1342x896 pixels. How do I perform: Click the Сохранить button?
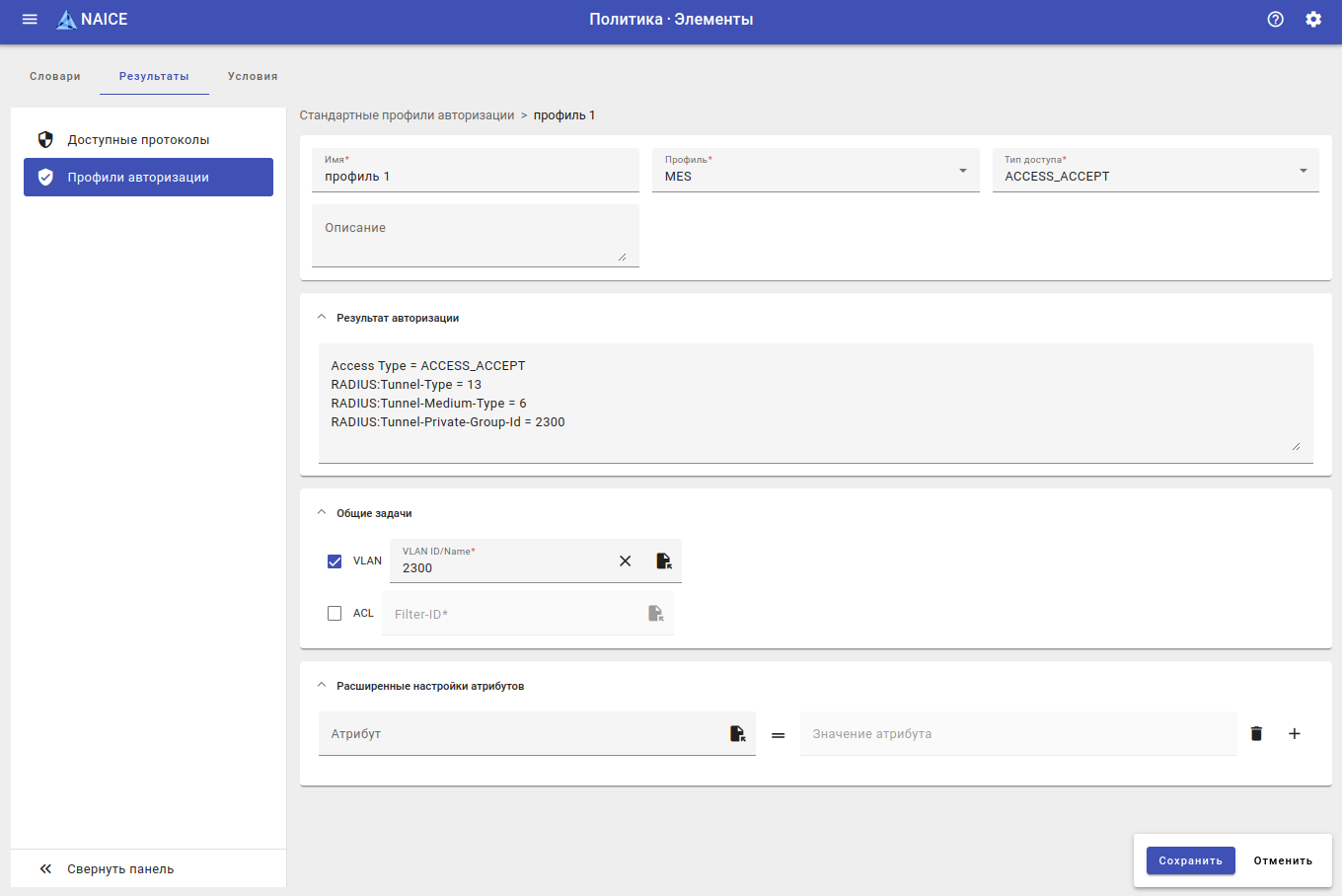(1190, 860)
